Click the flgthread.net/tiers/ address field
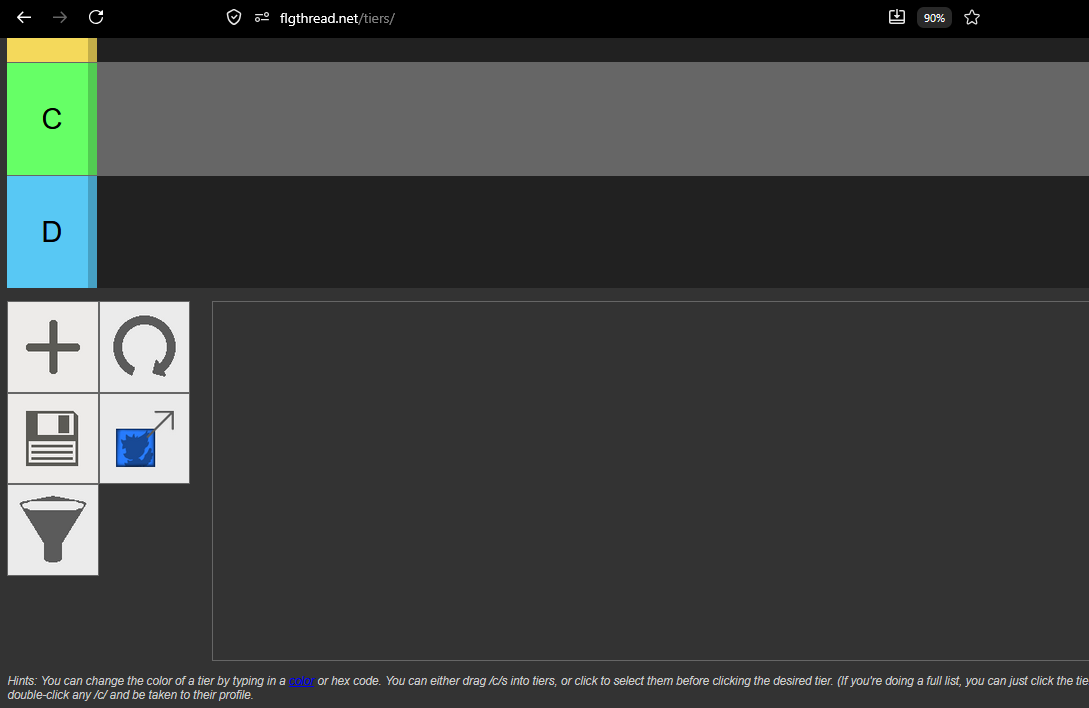This screenshot has height=708, width=1089. 337,18
